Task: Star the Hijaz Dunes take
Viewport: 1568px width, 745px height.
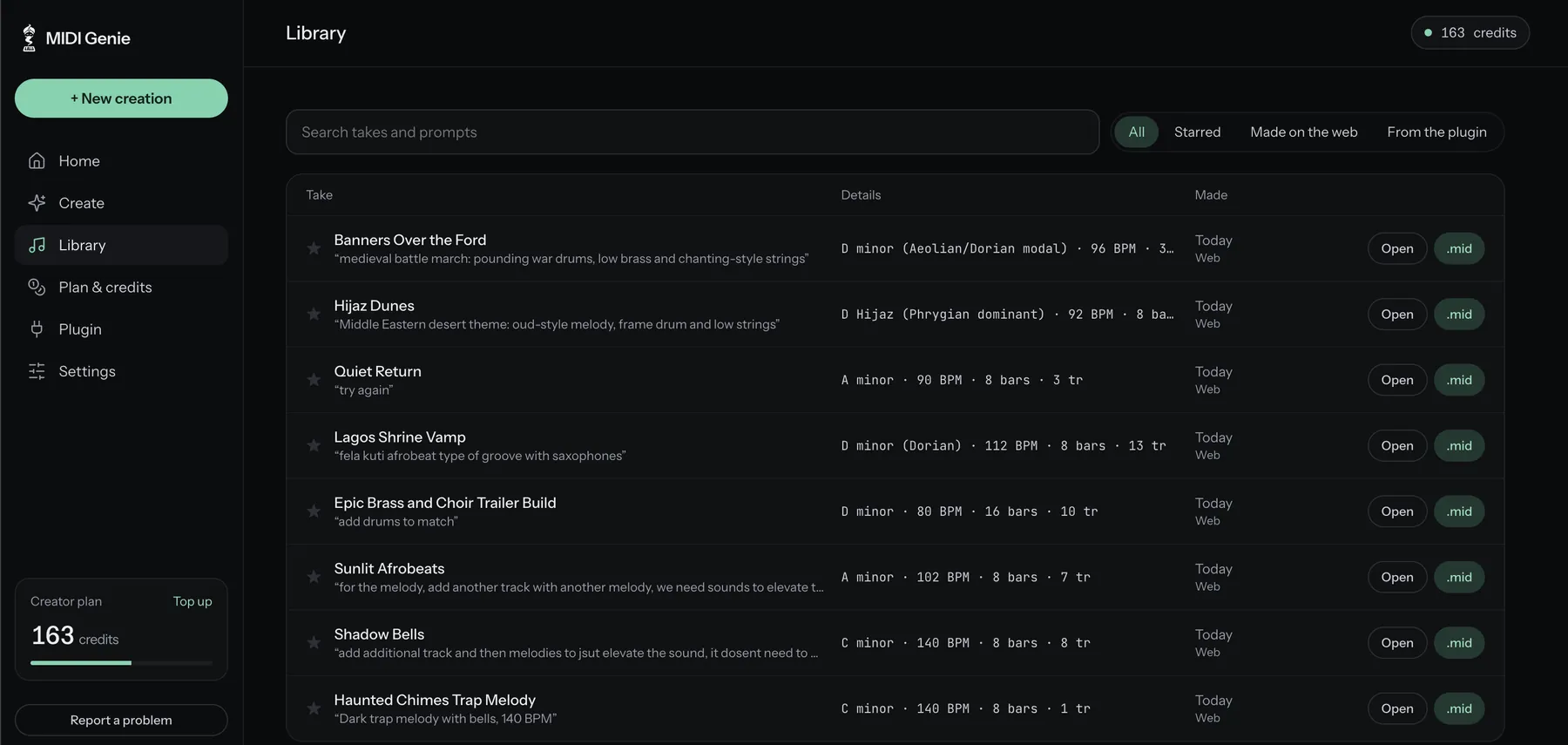Action: click(314, 315)
